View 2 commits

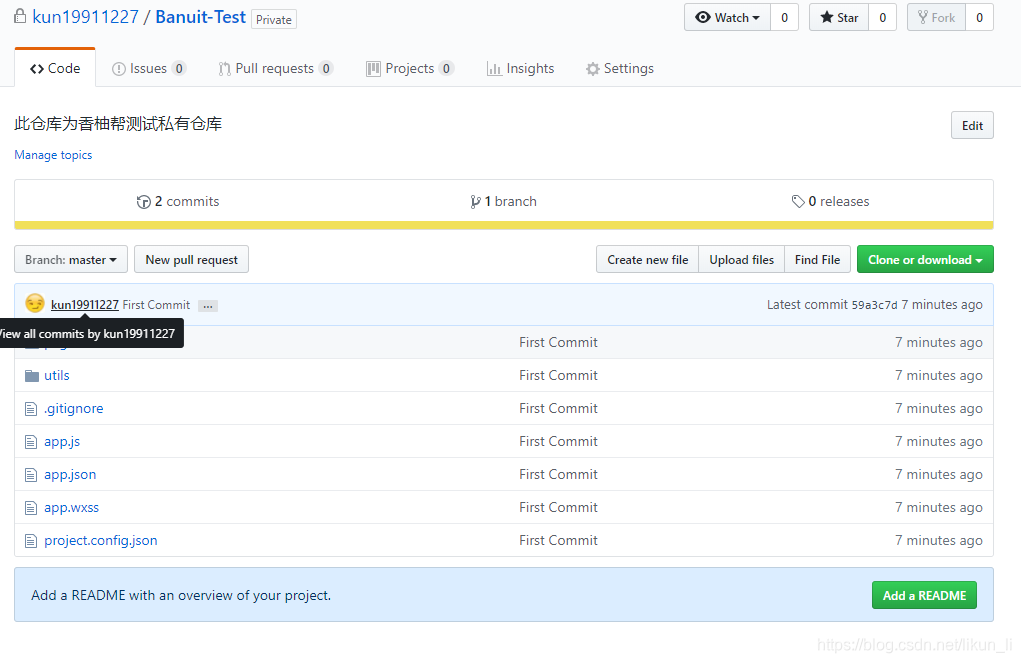tap(178, 202)
